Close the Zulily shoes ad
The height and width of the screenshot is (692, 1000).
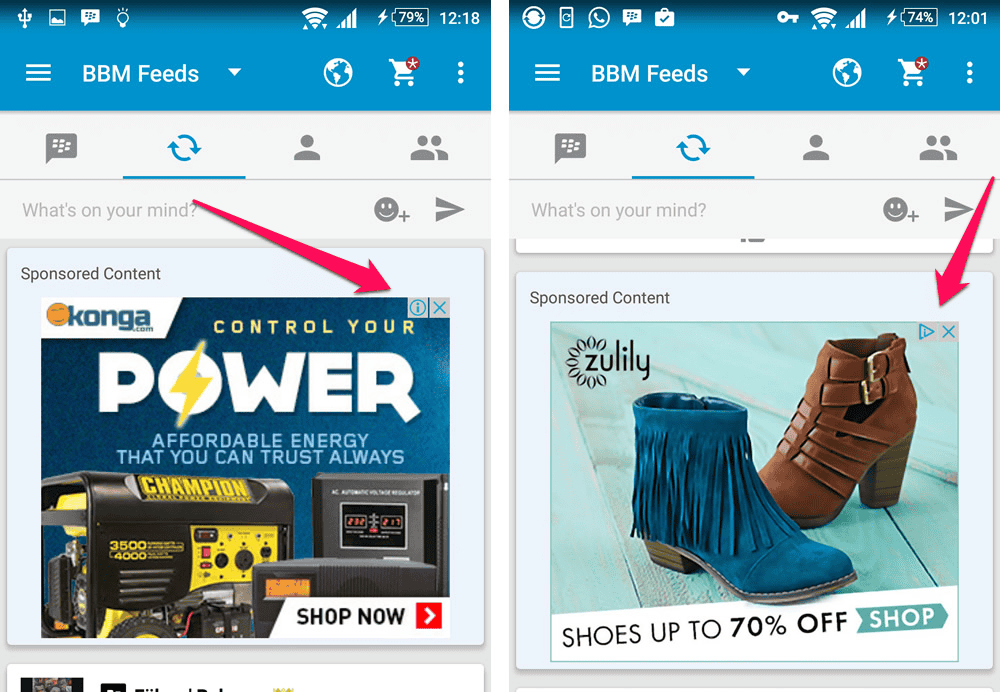pyautogui.click(x=948, y=332)
